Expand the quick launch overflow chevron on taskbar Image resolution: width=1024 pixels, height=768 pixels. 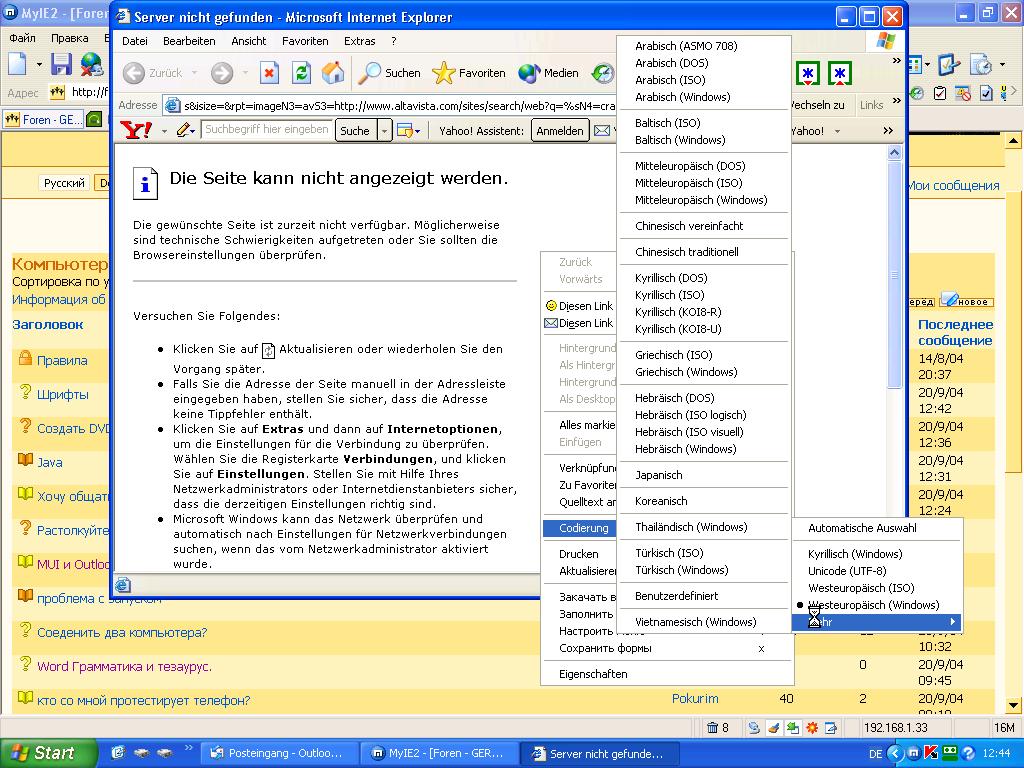189,748
